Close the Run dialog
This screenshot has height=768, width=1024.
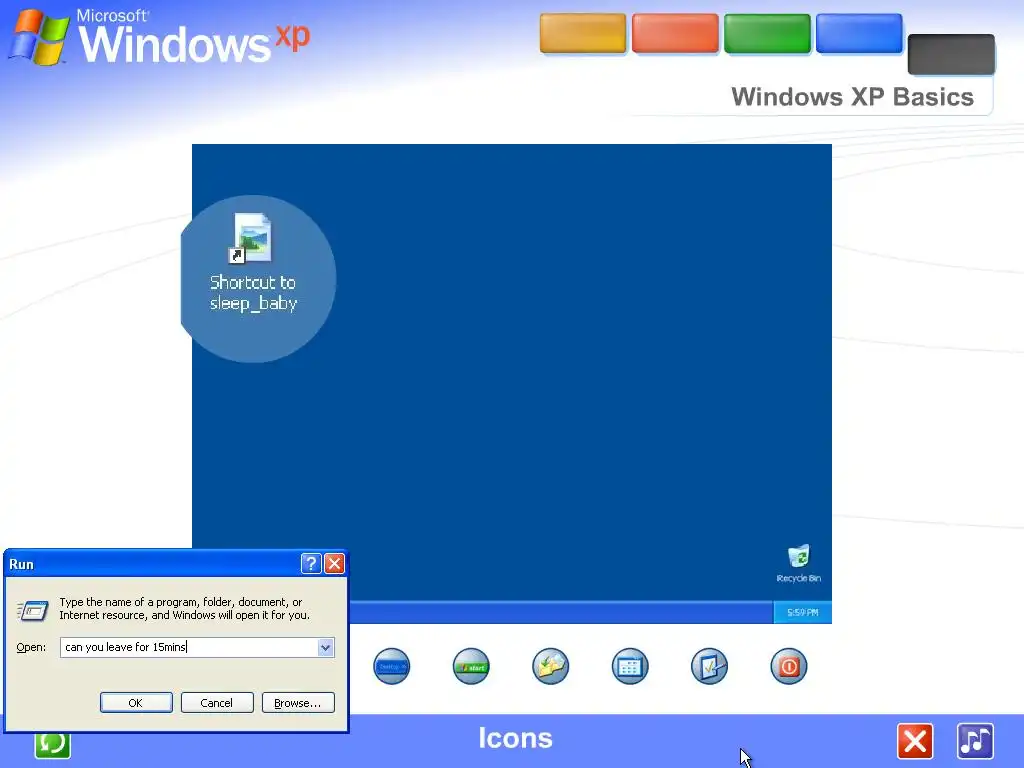click(x=334, y=563)
